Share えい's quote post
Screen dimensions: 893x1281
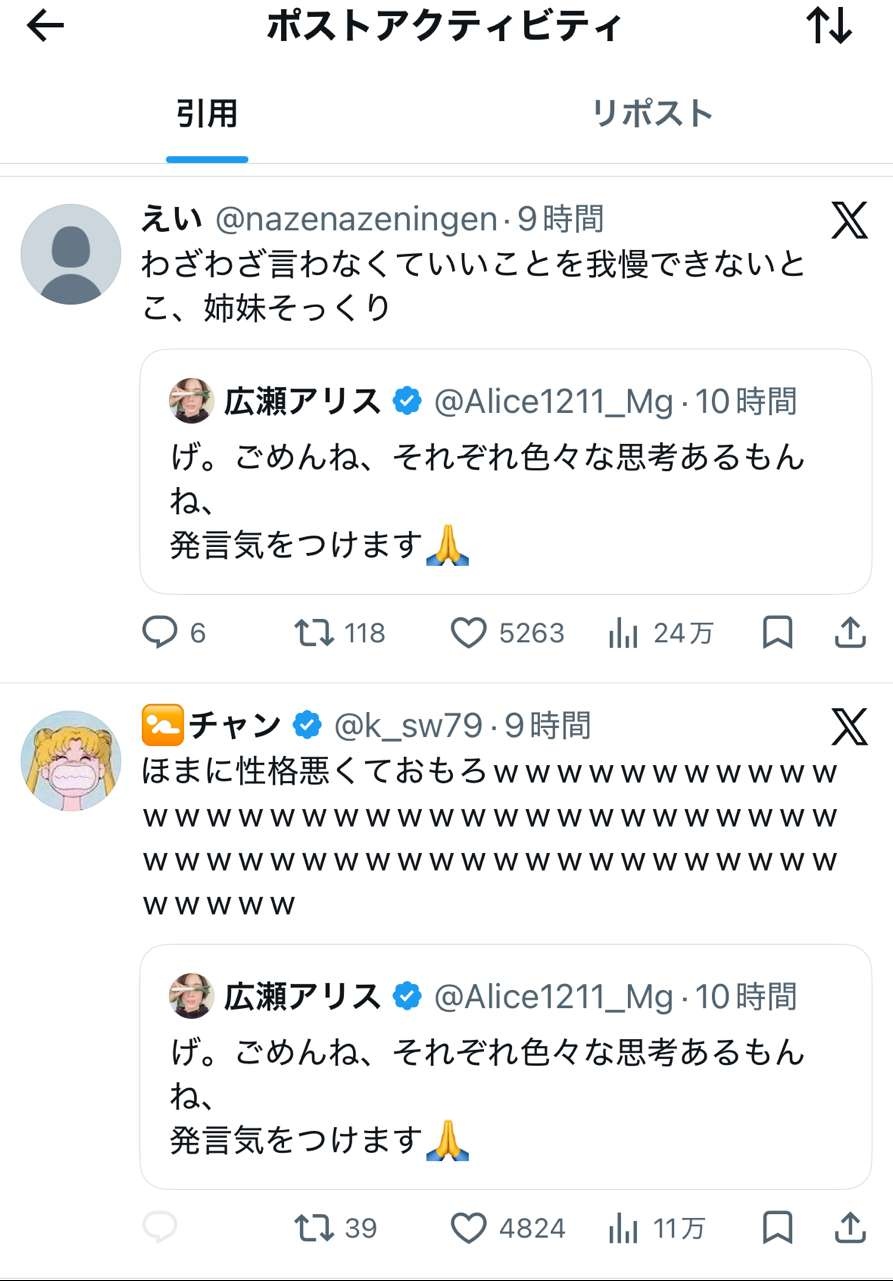click(x=849, y=632)
